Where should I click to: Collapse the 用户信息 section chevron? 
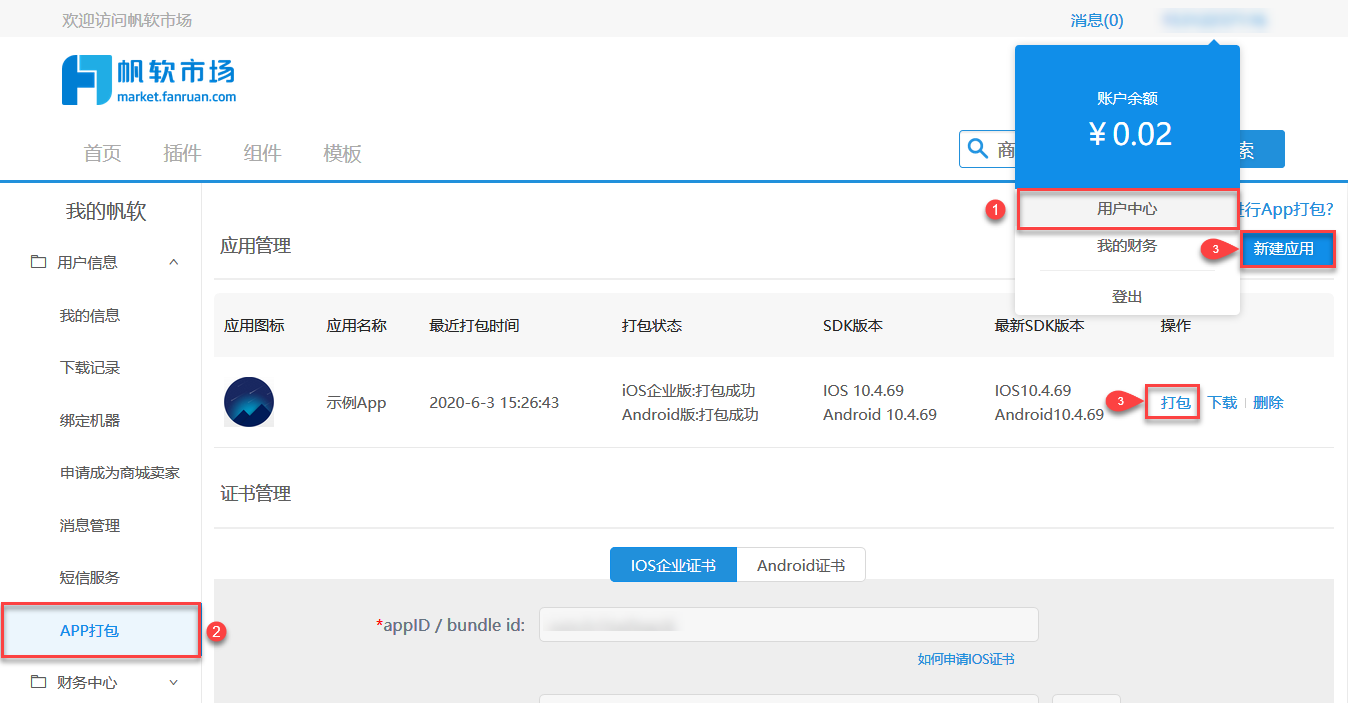tap(174, 262)
